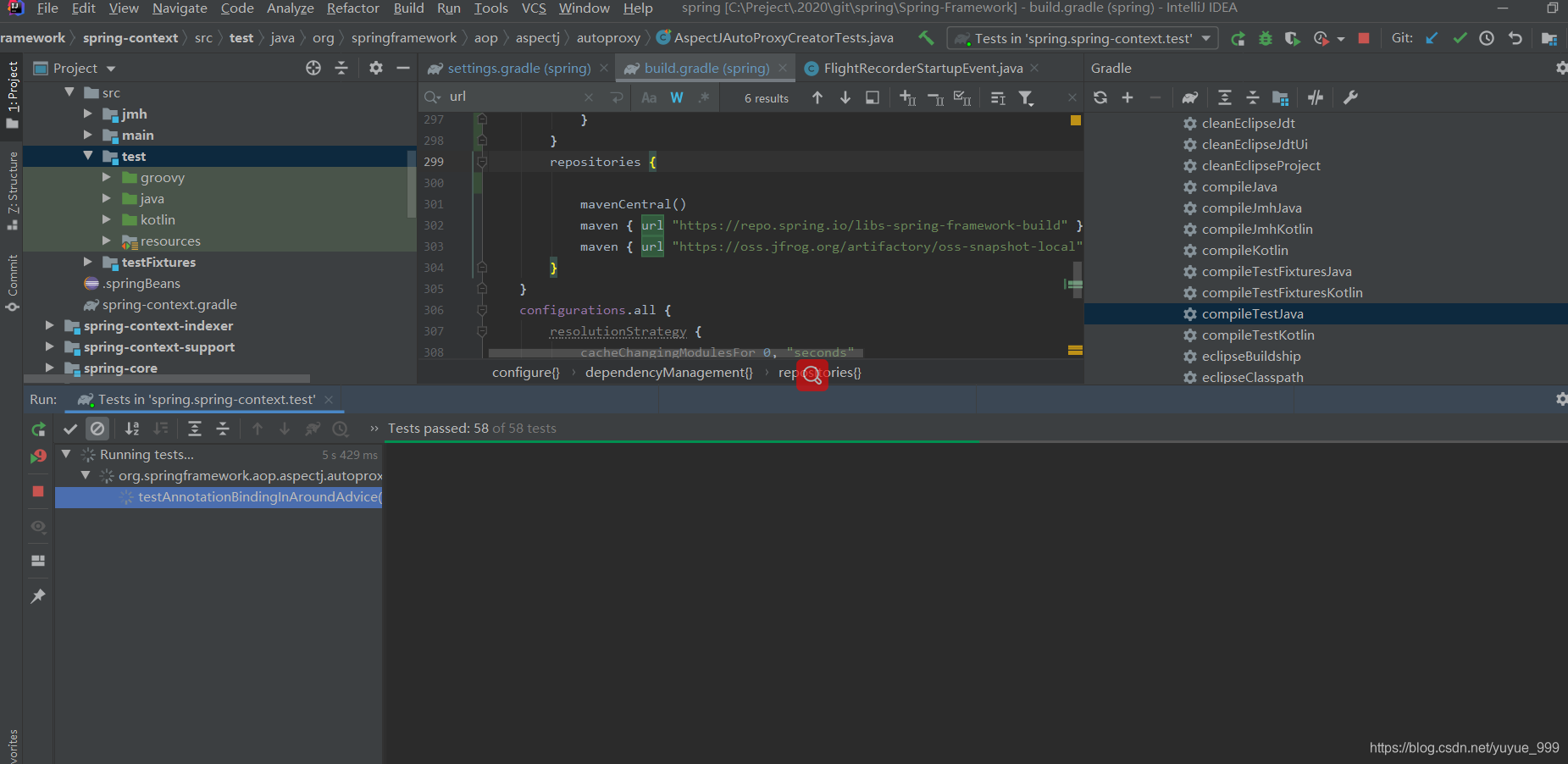Toggle Match Case in find bar
The height and width of the screenshot is (764, 1568).
(649, 97)
